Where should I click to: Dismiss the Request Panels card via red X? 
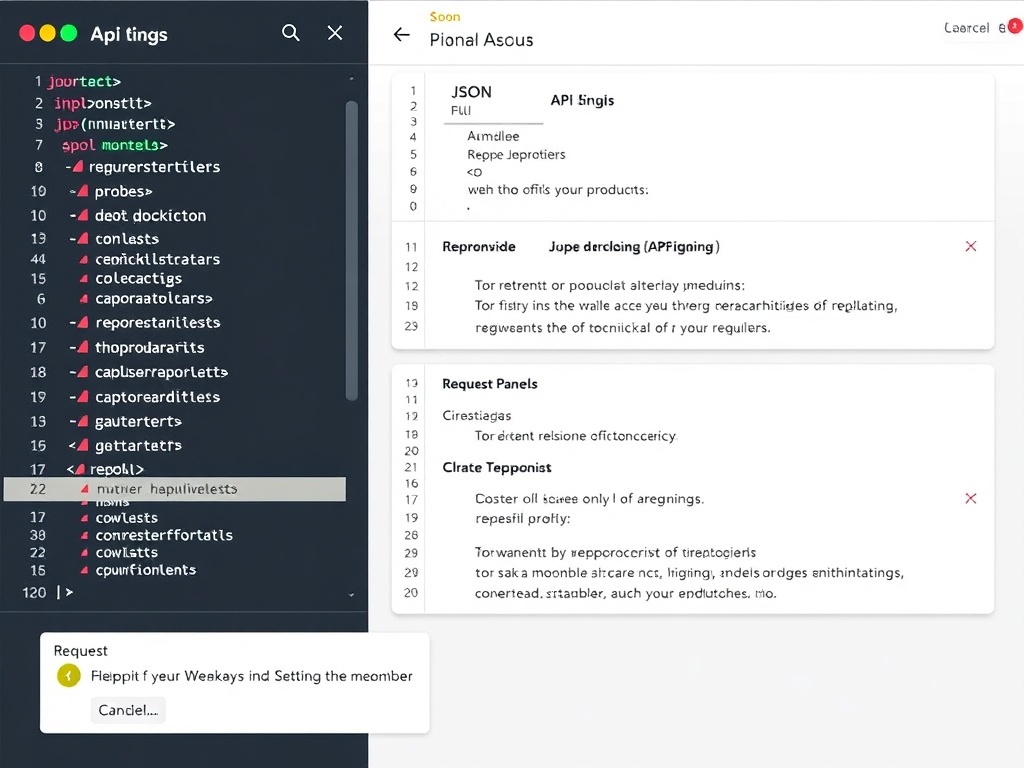click(970, 498)
